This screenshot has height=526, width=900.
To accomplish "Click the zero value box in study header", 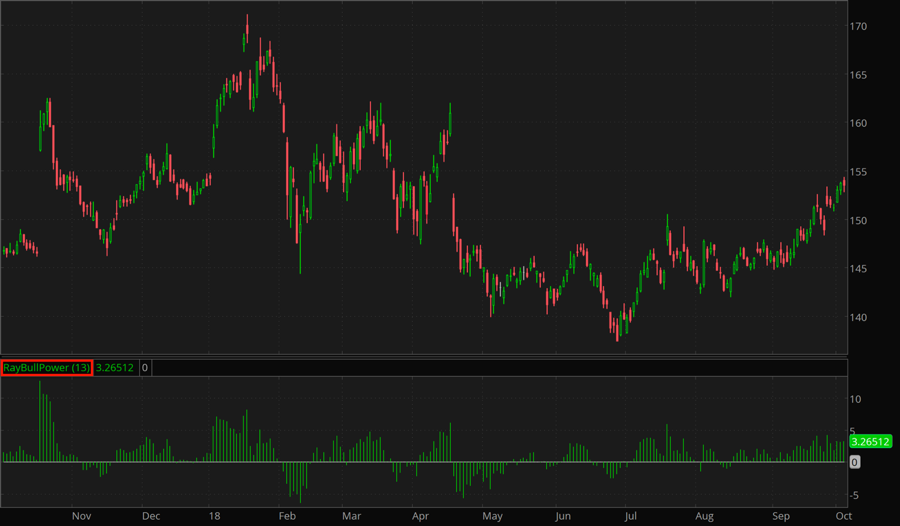I will pyautogui.click(x=145, y=368).
